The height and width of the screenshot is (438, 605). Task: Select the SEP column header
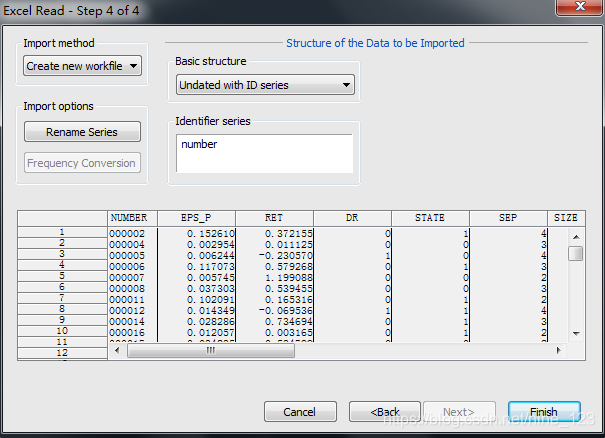coord(508,218)
